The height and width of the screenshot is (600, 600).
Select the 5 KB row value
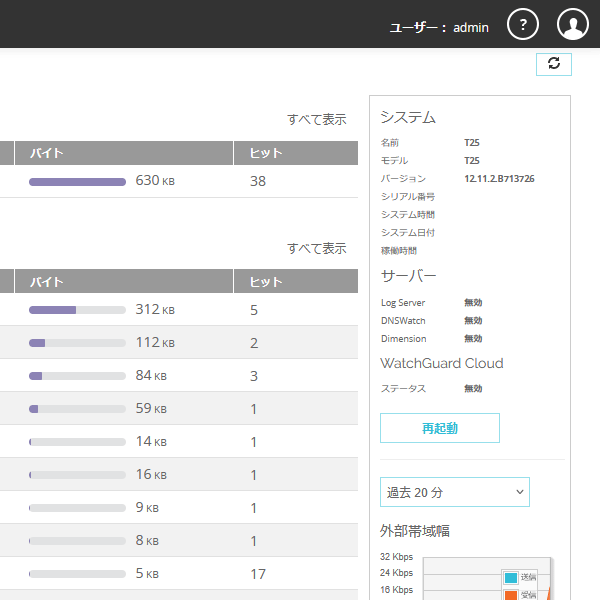pyautogui.click(x=147, y=573)
